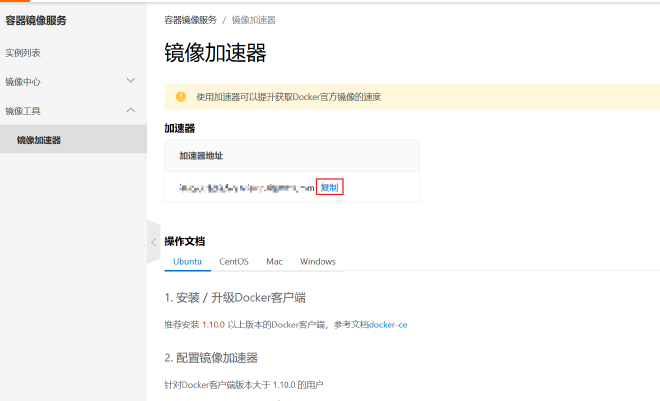Click the blurred accelerator address text

pos(246,187)
